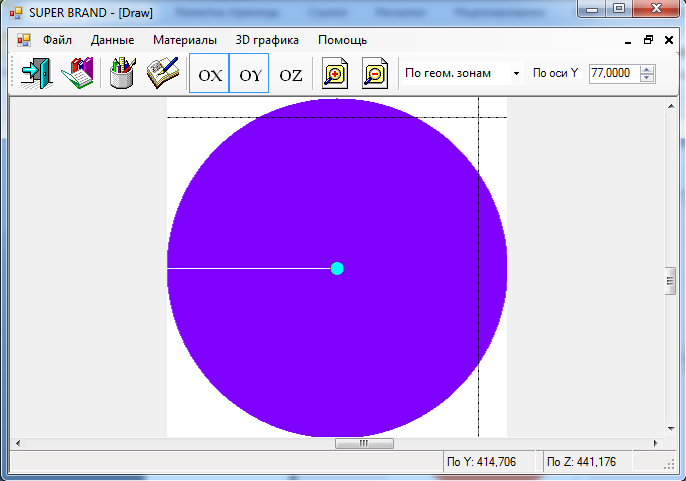Restore the inner Draw child window
Viewport: 686px width, 481px height.
click(648, 40)
